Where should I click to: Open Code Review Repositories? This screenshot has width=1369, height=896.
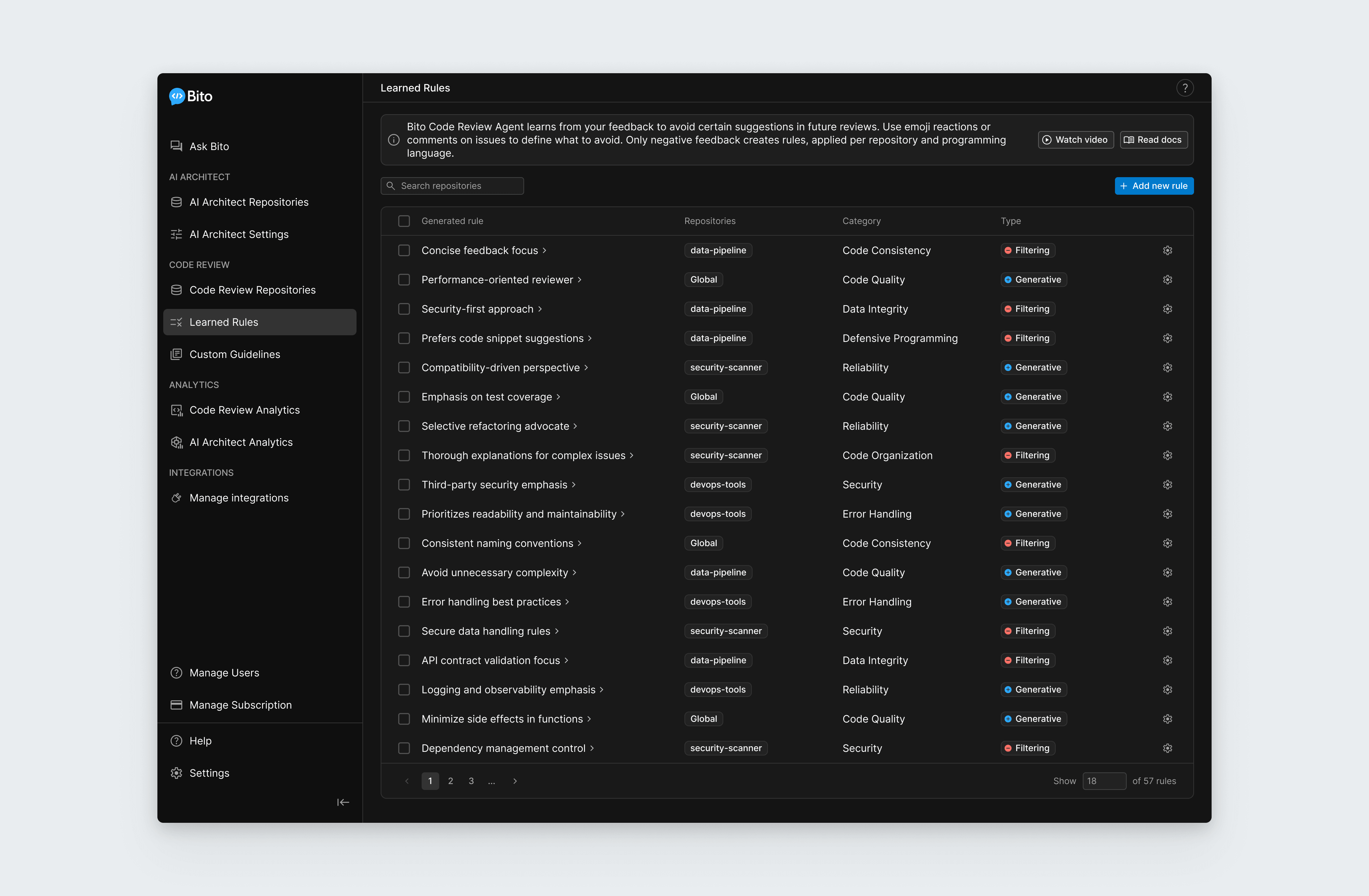pyautogui.click(x=260, y=290)
